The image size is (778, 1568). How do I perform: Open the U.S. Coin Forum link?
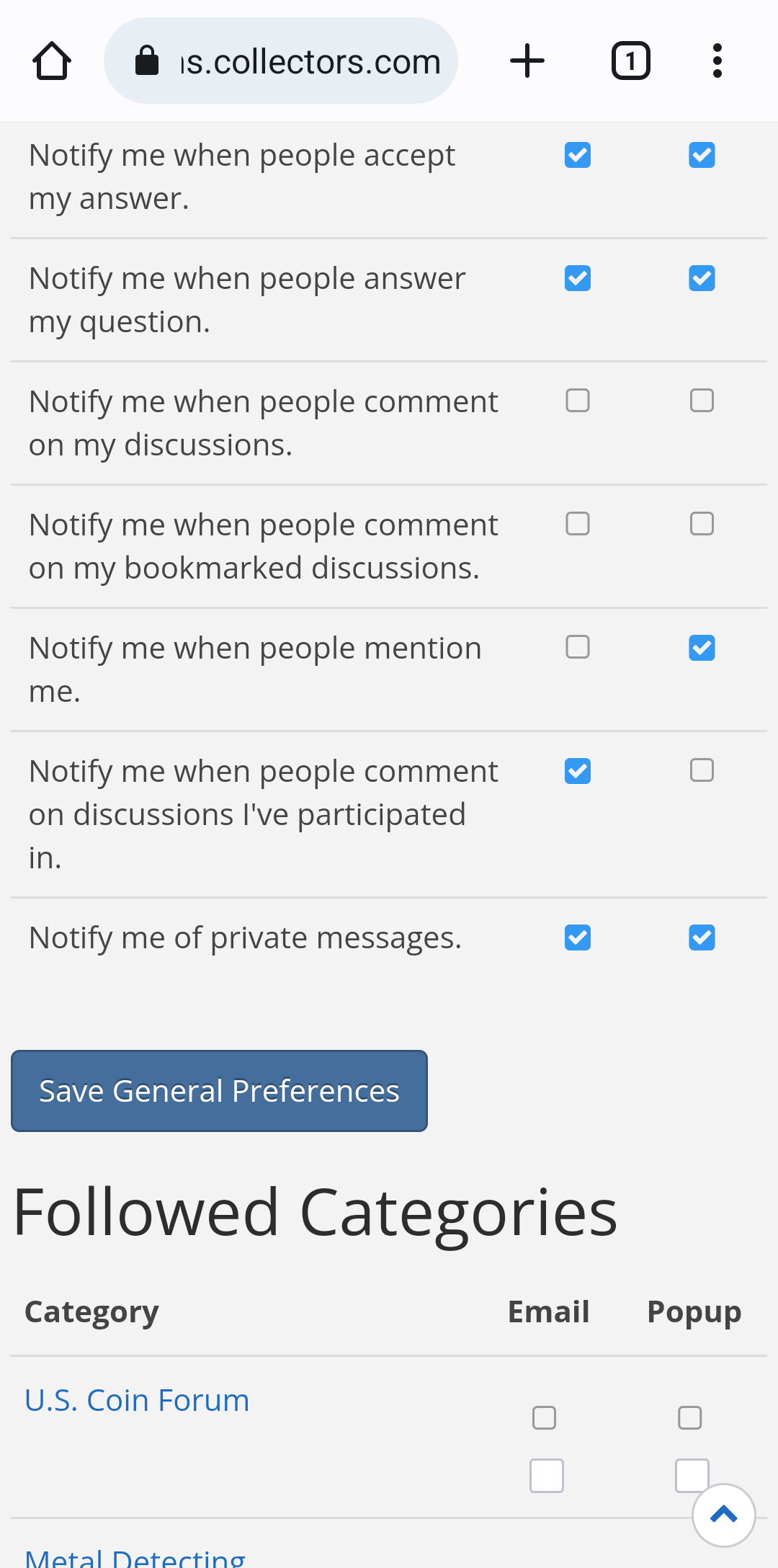pyautogui.click(x=137, y=1400)
